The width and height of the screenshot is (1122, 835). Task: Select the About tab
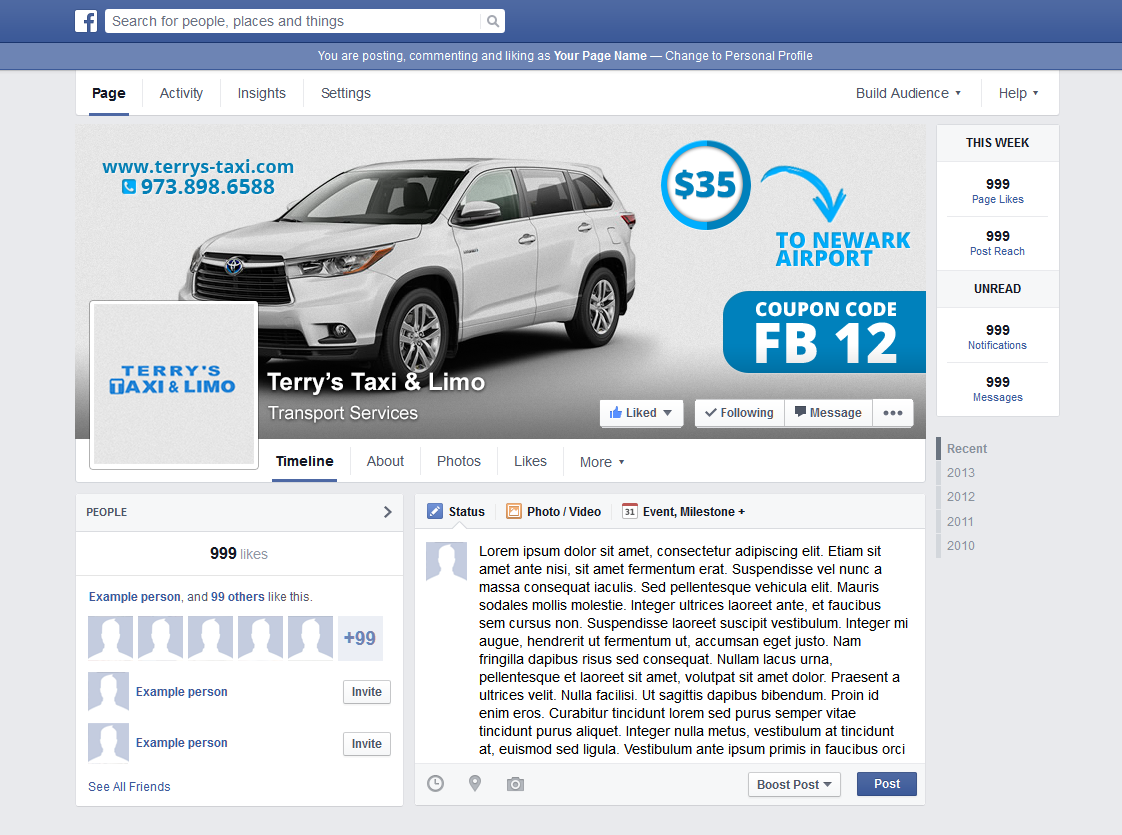coord(385,462)
